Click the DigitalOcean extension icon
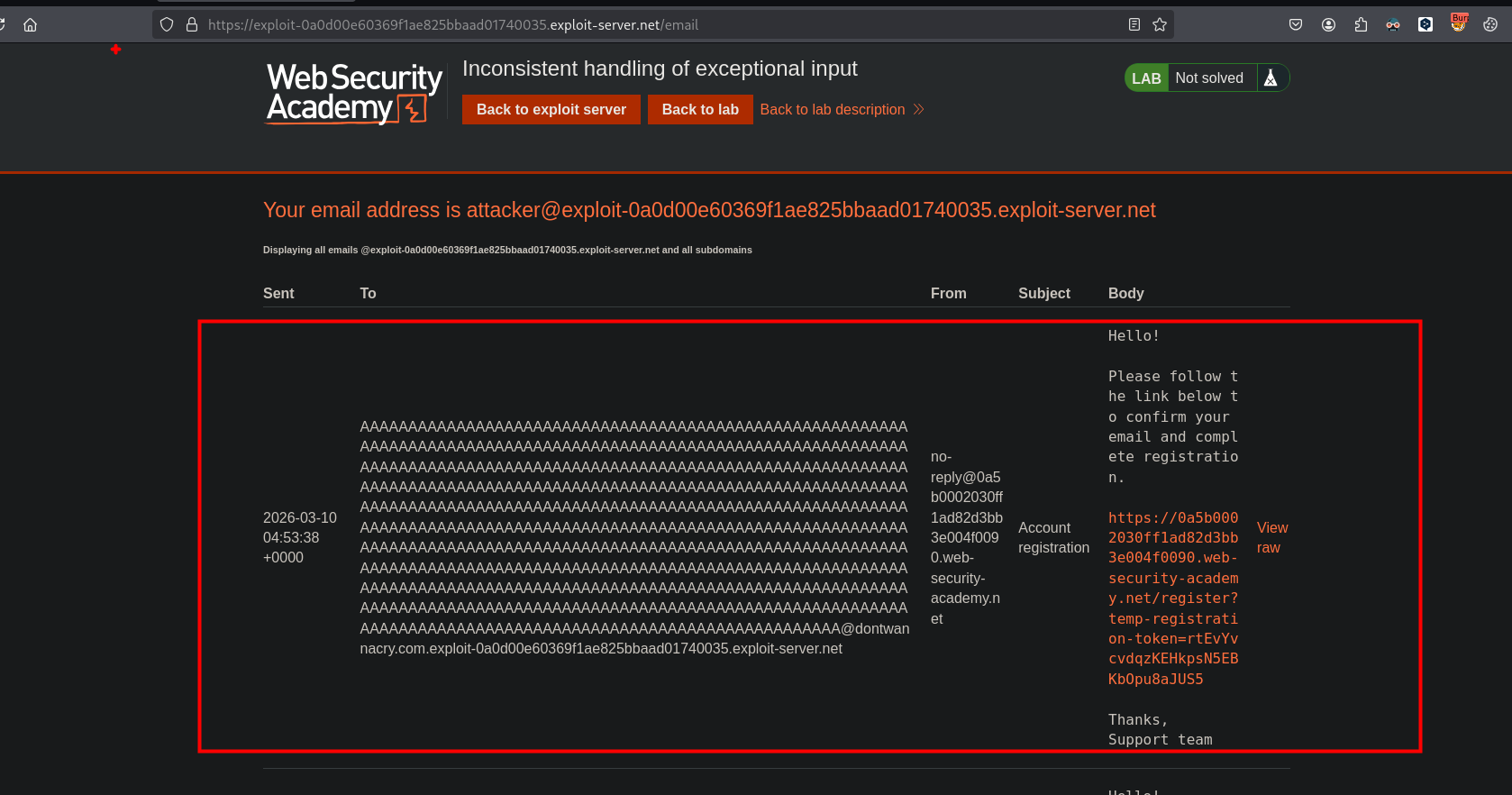1512x795 pixels. pyautogui.click(x=1425, y=25)
